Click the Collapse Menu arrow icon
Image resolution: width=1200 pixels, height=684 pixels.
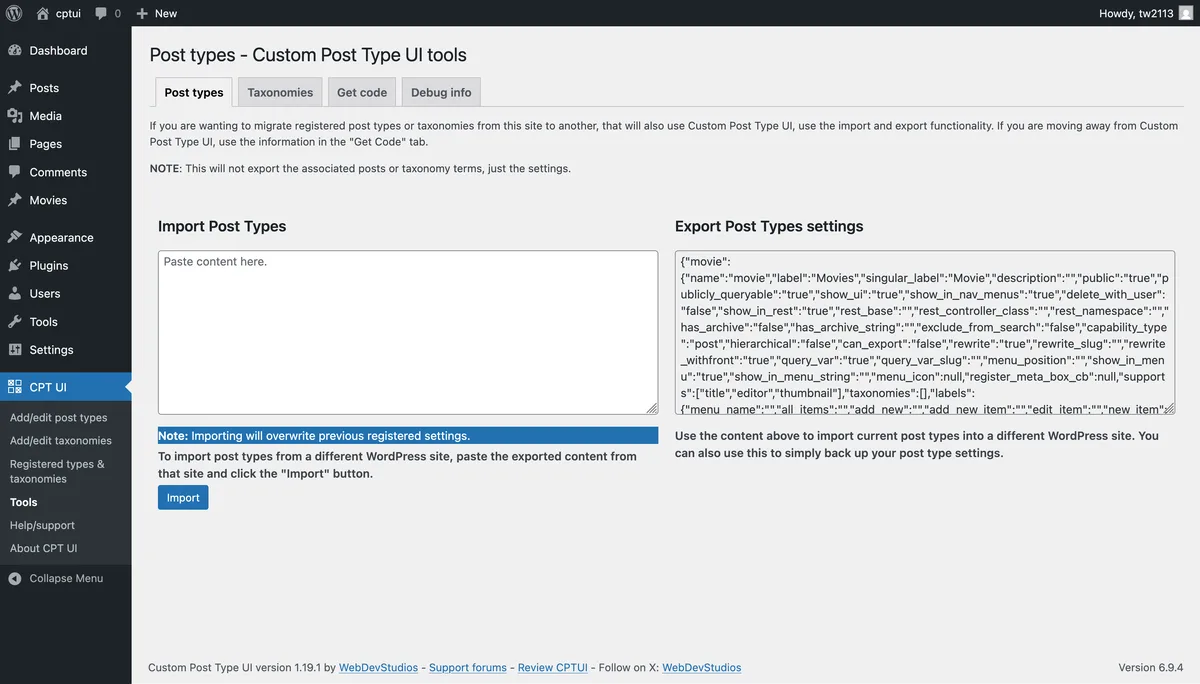pos(15,578)
